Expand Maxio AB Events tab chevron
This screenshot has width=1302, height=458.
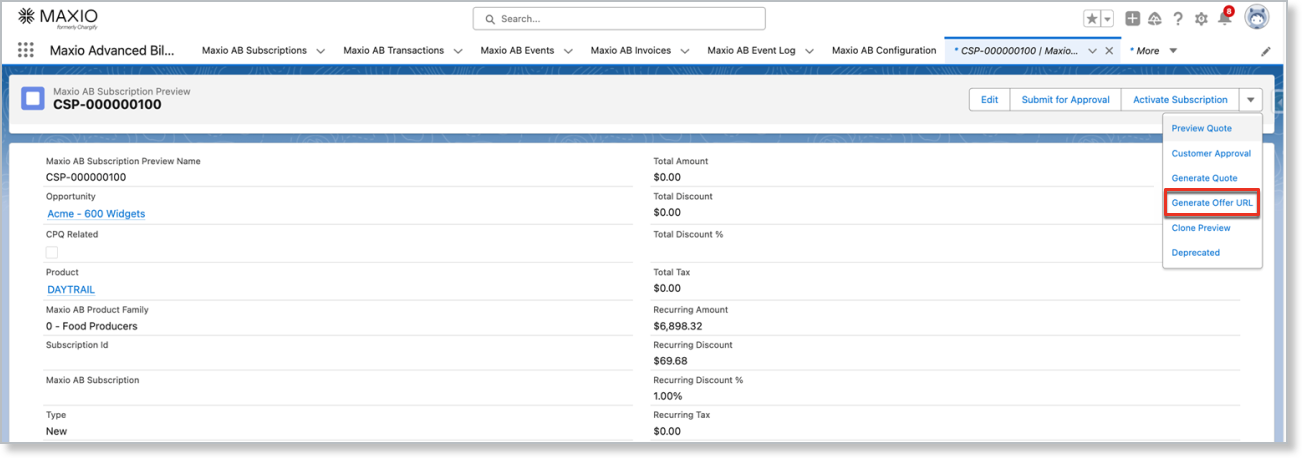(567, 51)
